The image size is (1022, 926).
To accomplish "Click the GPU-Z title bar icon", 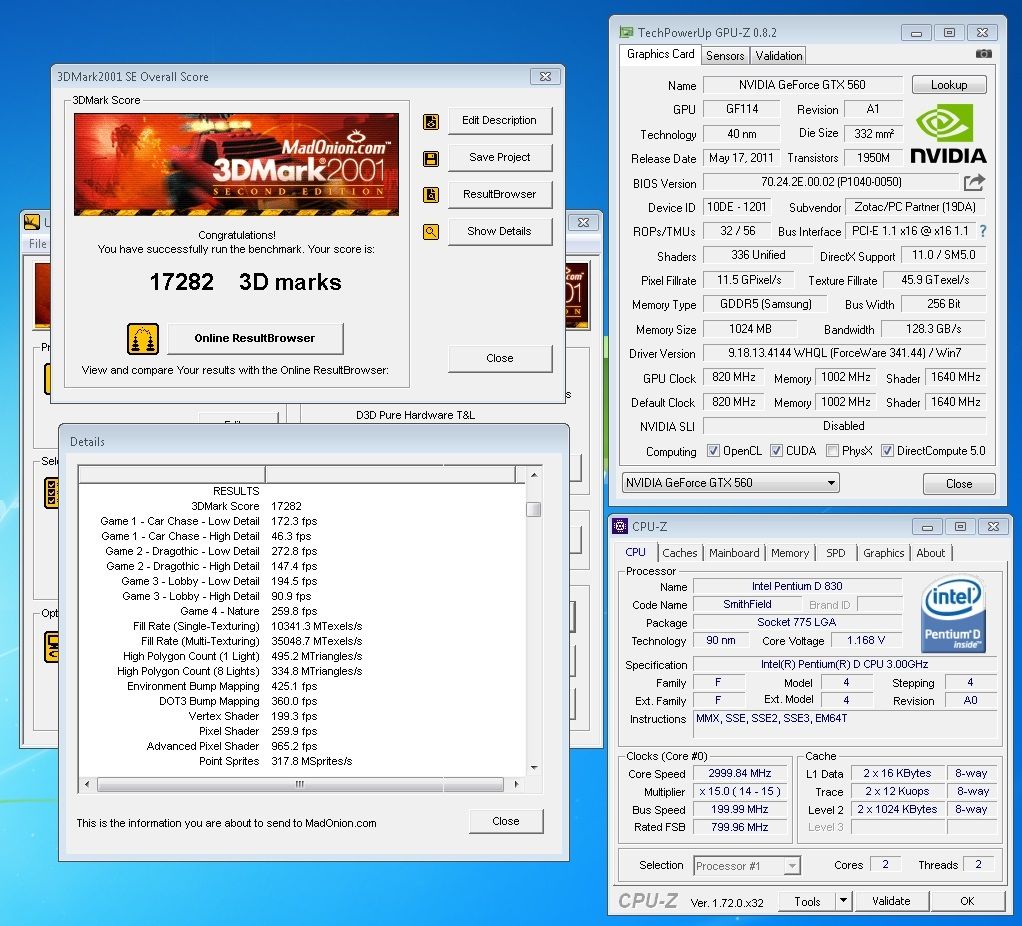I will [626, 32].
